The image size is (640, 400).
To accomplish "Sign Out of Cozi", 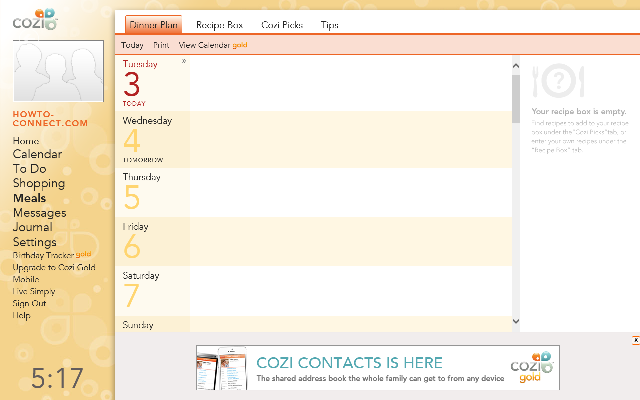I will (x=29, y=303).
